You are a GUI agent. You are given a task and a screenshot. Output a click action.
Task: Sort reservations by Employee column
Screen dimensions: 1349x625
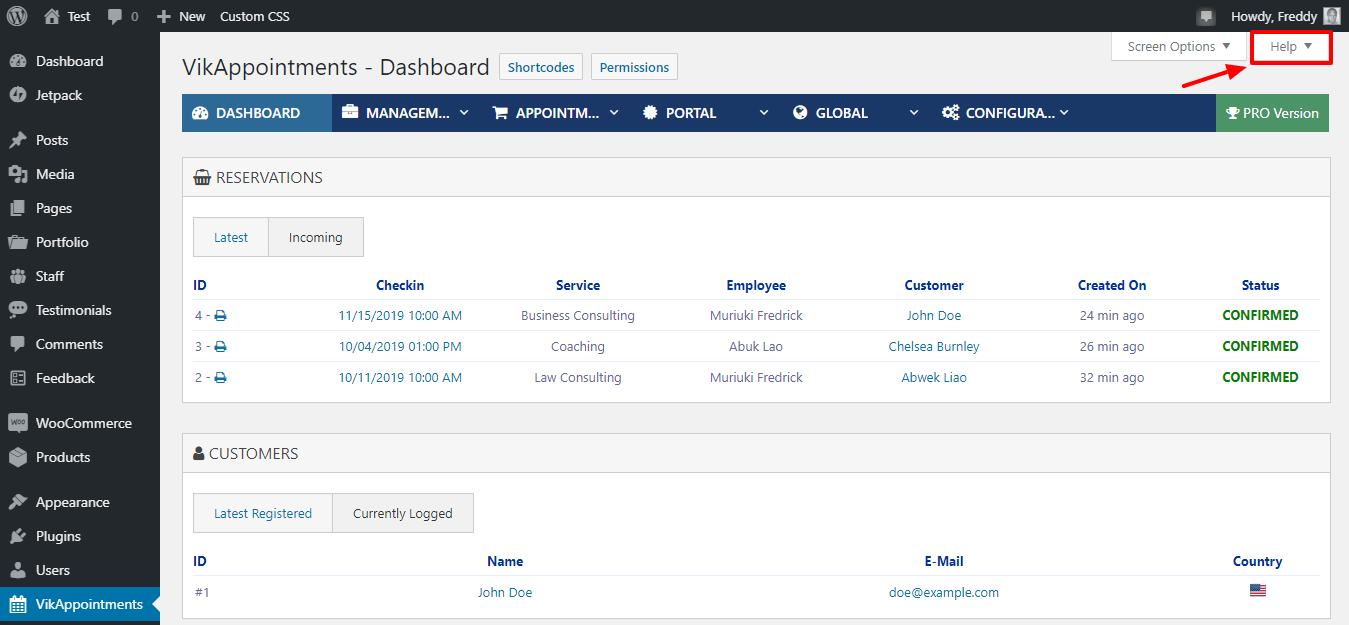pyautogui.click(x=756, y=285)
